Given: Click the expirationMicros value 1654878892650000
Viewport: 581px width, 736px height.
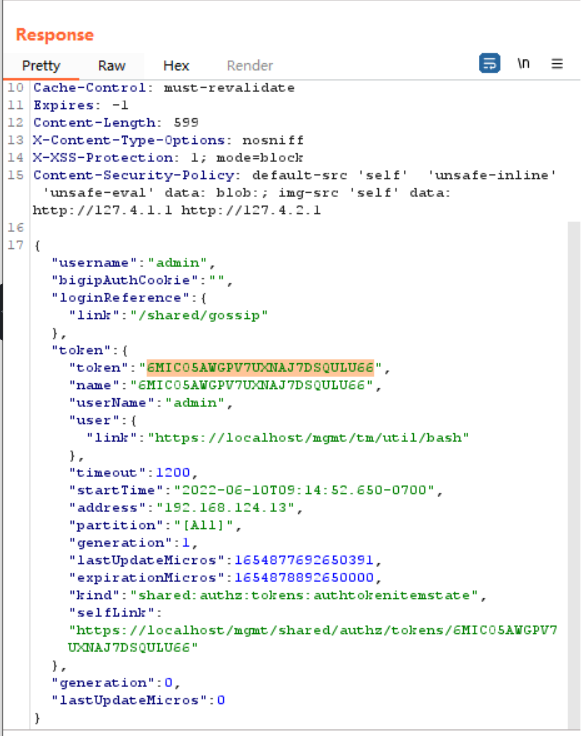Looking at the screenshot, I should click(x=304, y=577).
